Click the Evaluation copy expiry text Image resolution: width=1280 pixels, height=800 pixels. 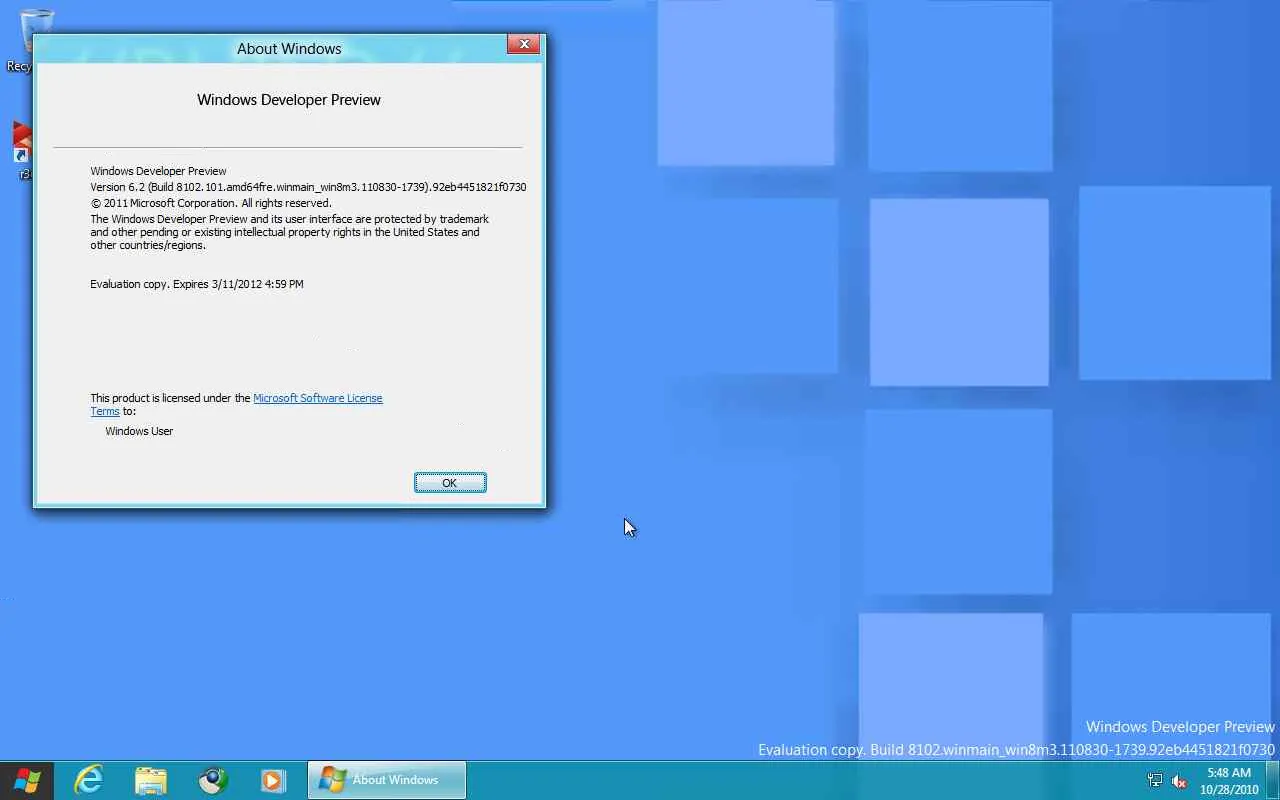[x=197, y=284]
